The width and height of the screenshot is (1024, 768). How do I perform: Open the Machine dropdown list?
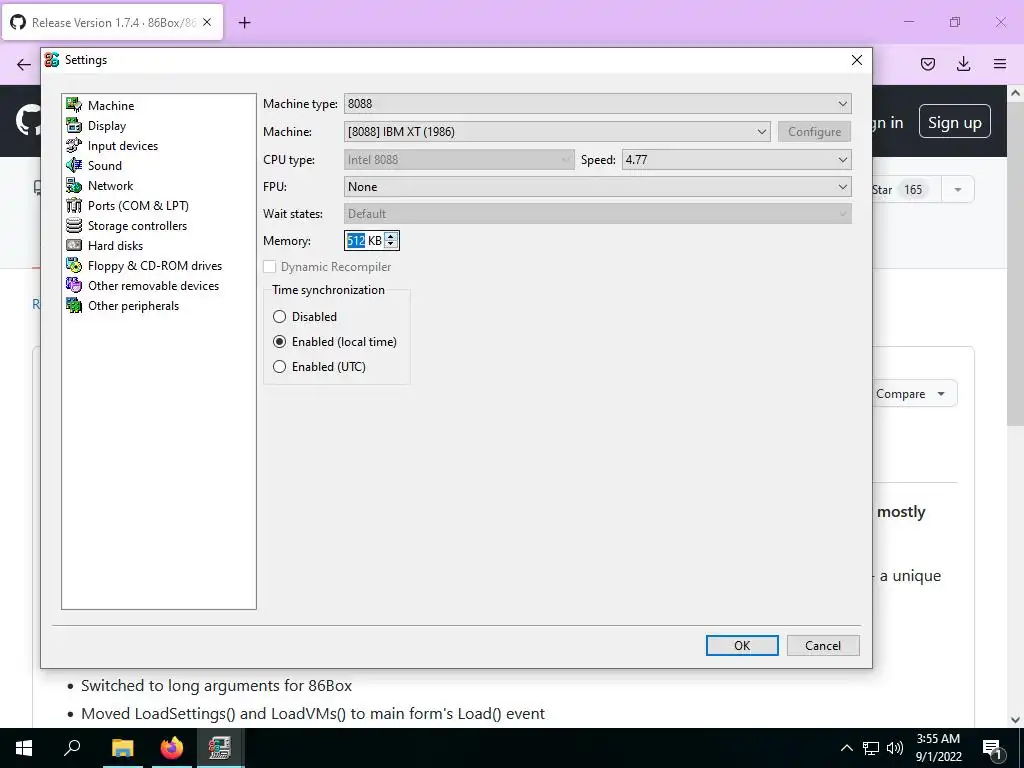(557, 132)
